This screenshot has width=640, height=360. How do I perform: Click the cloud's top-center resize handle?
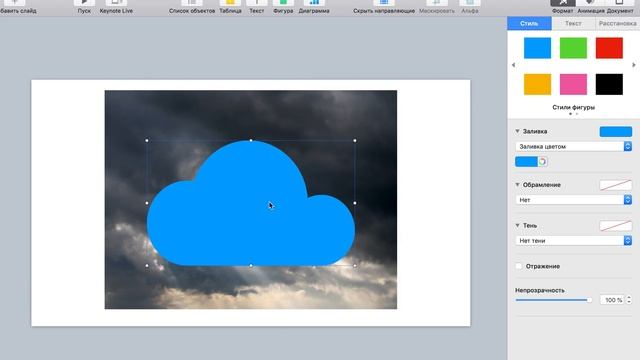pos(251,140)
